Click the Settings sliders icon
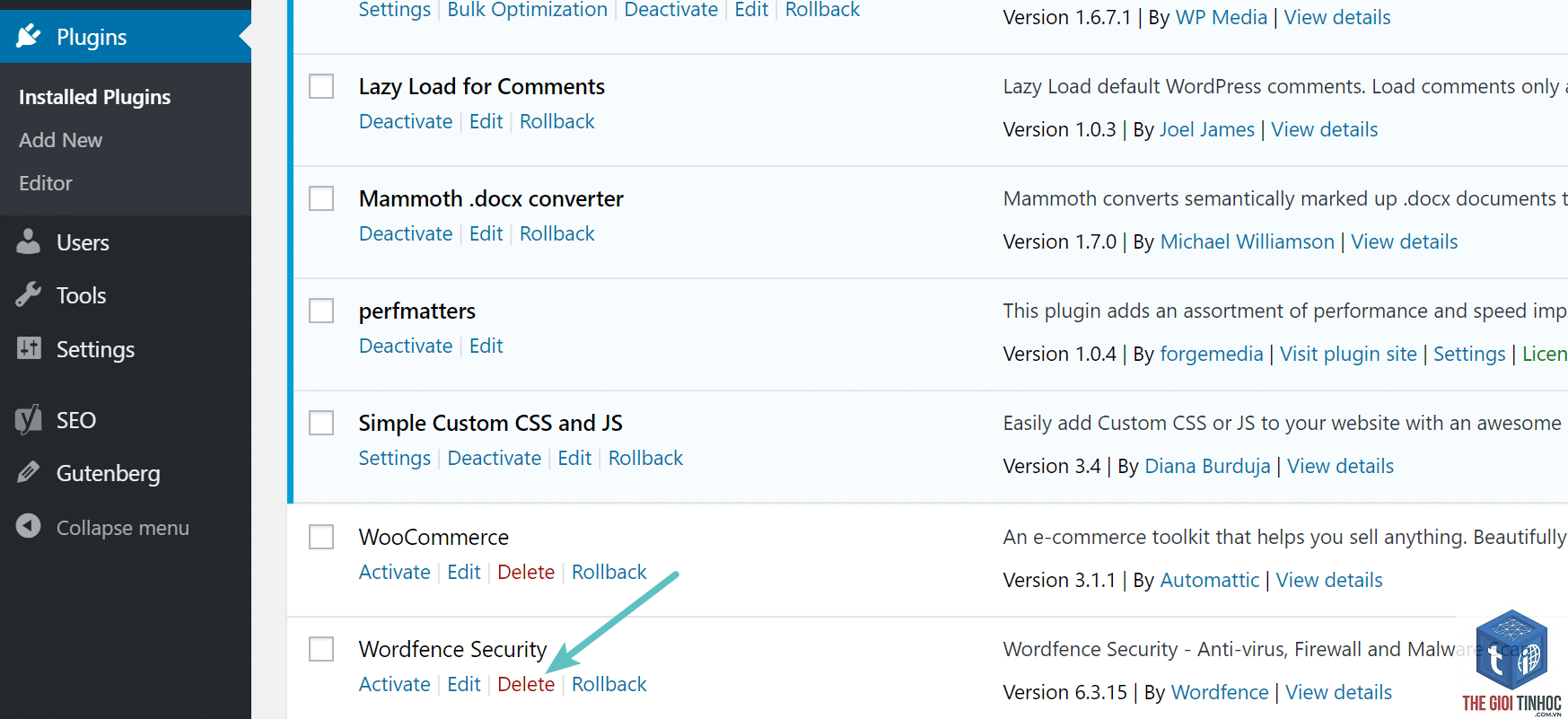 click(x=29, y=348)
